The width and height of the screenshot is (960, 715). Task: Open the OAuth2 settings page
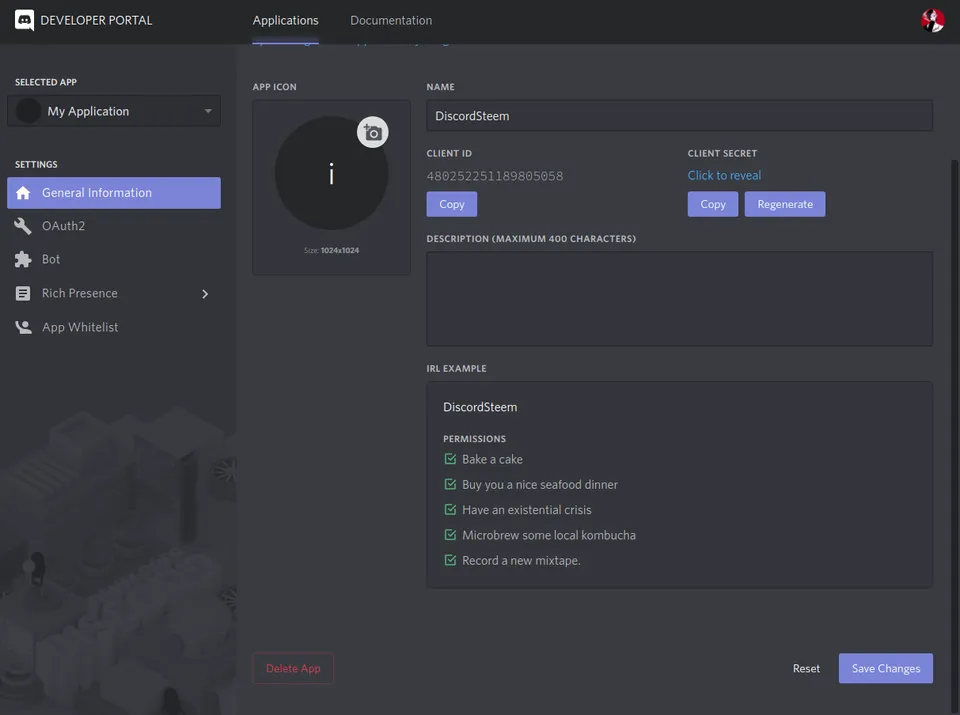114,226
